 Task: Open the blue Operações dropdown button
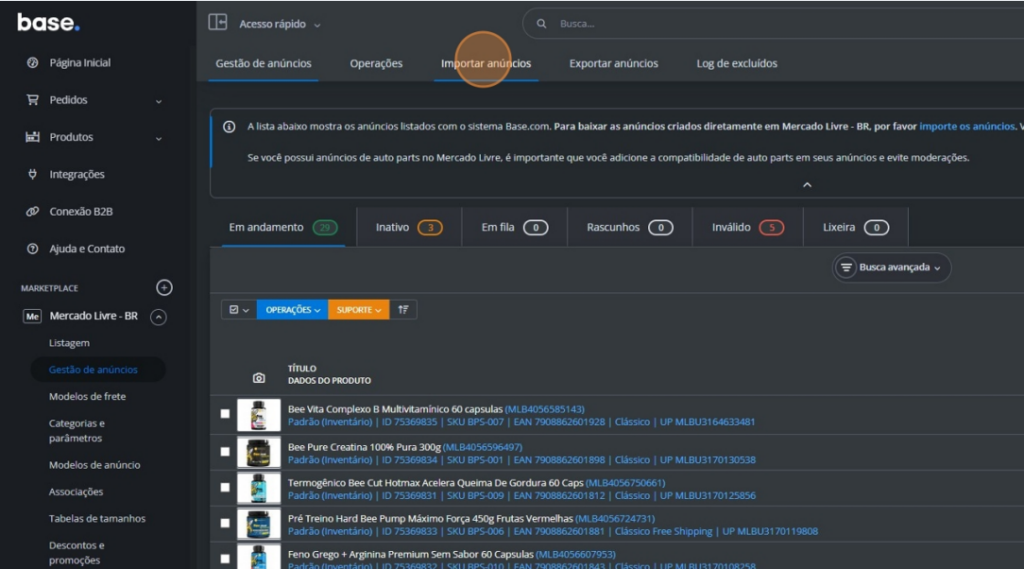point(292,310)
